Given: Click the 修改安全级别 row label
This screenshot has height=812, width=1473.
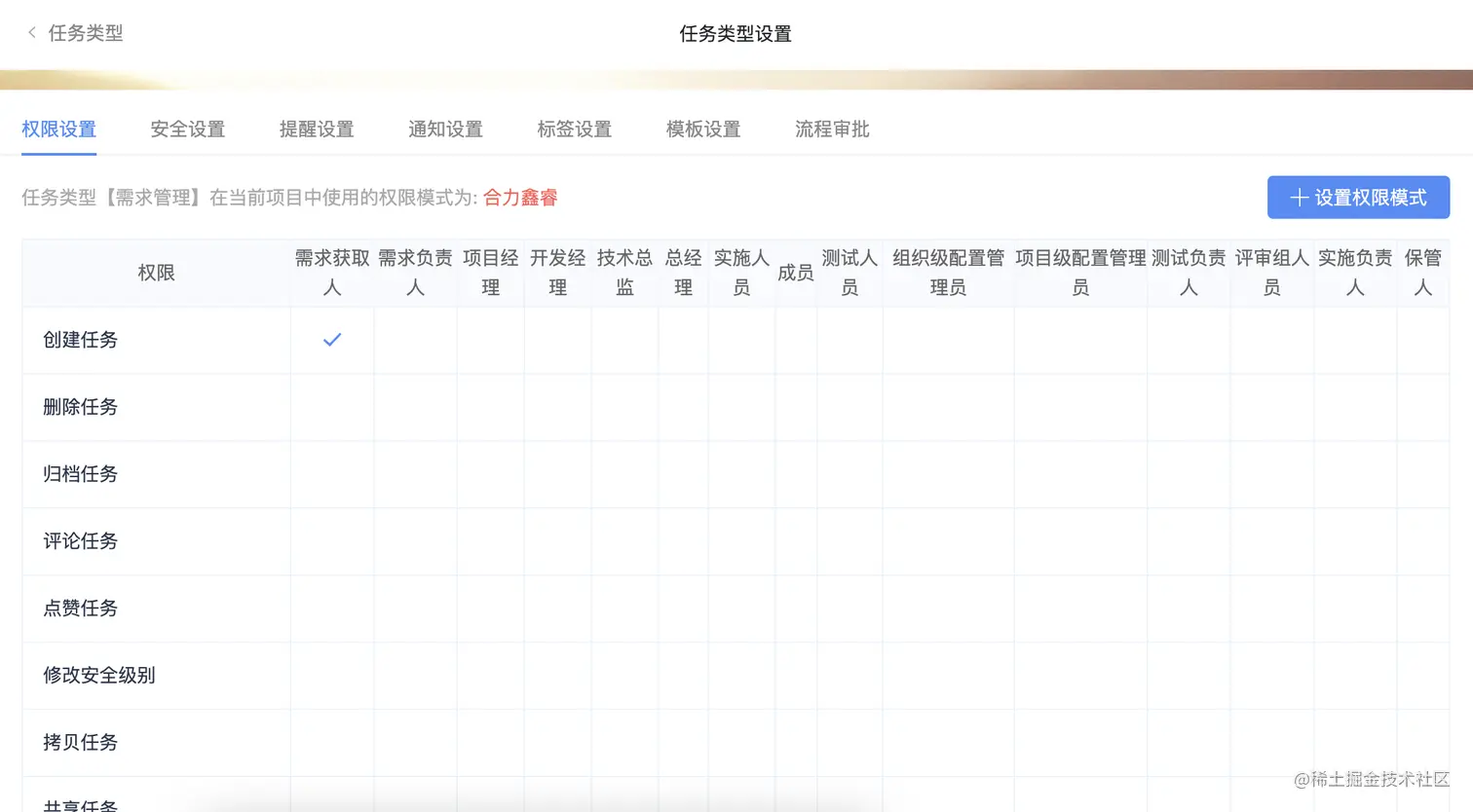Looking at the screenshot, I should tap(98, 676).
